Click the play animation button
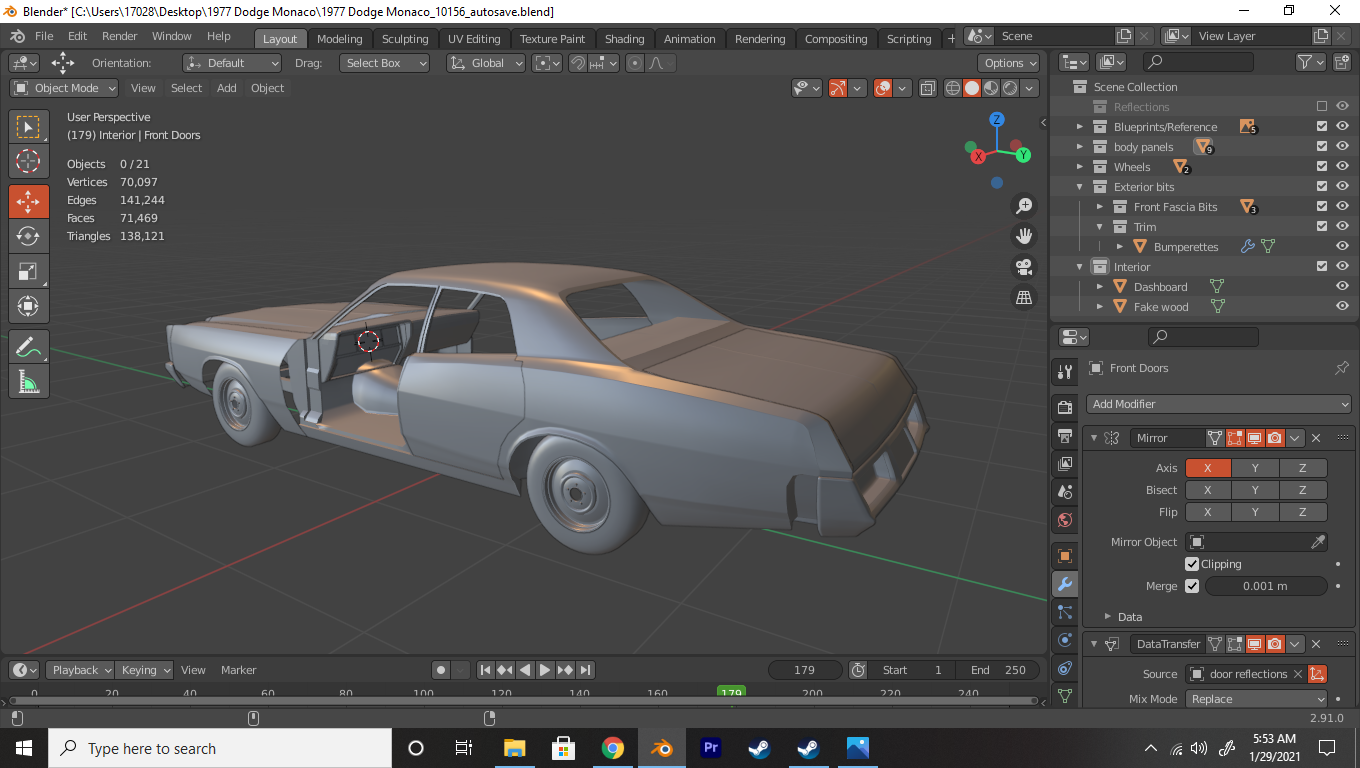This screenshot has height=768, width=1360. point(545,670)
